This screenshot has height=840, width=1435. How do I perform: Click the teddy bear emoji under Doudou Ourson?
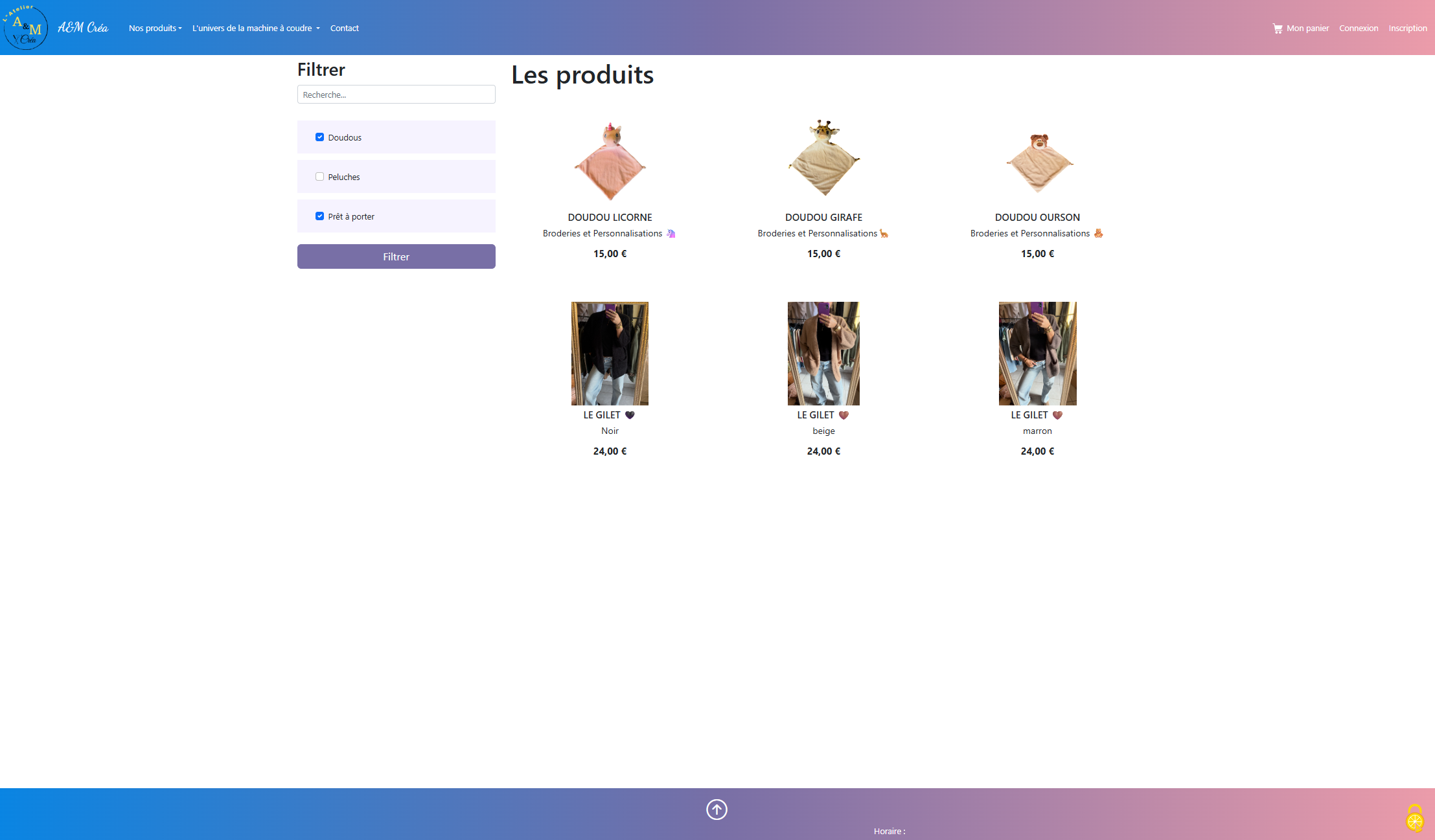click(1099, 234)
